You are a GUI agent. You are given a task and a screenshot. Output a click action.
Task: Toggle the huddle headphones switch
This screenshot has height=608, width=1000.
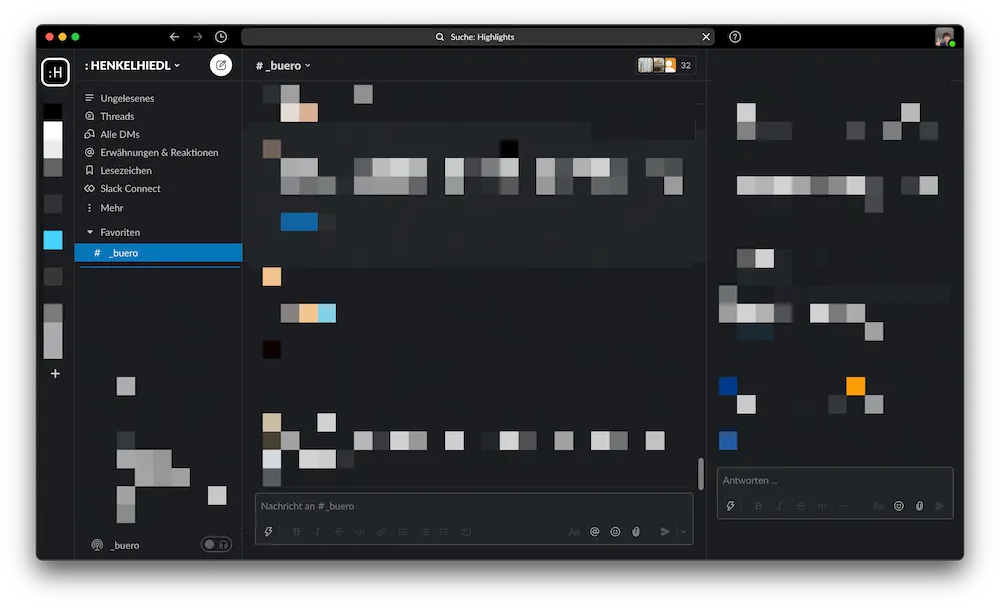point(217,545)
